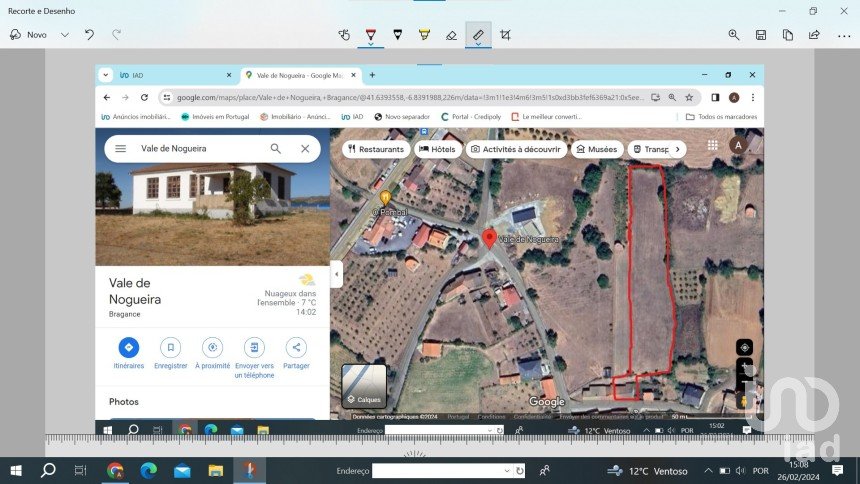Open the Todos os marcadores bookmarks folder
Image resolution: width=860 pixels, height=484 pixels.
coord(721,117)
